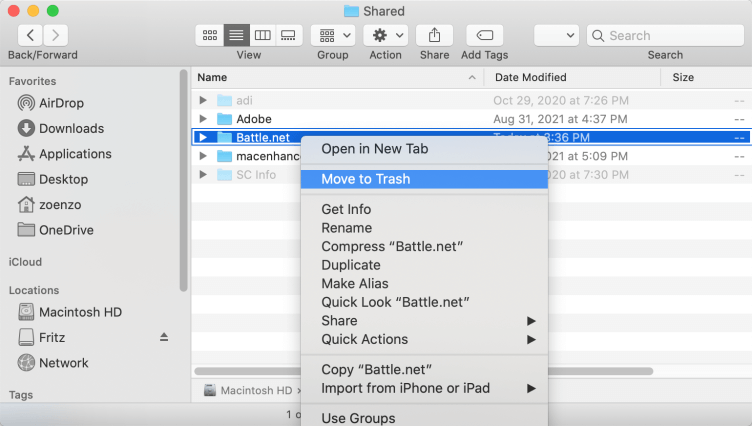Choose Quick Look "Battle.net"
Screen dimensions: 752x426
click(x=424, y=302)
